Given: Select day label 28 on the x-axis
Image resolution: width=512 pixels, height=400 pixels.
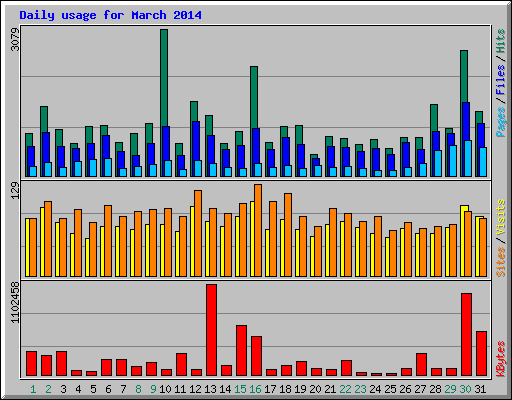Looking at the screenshot, I should click(435, 389).
